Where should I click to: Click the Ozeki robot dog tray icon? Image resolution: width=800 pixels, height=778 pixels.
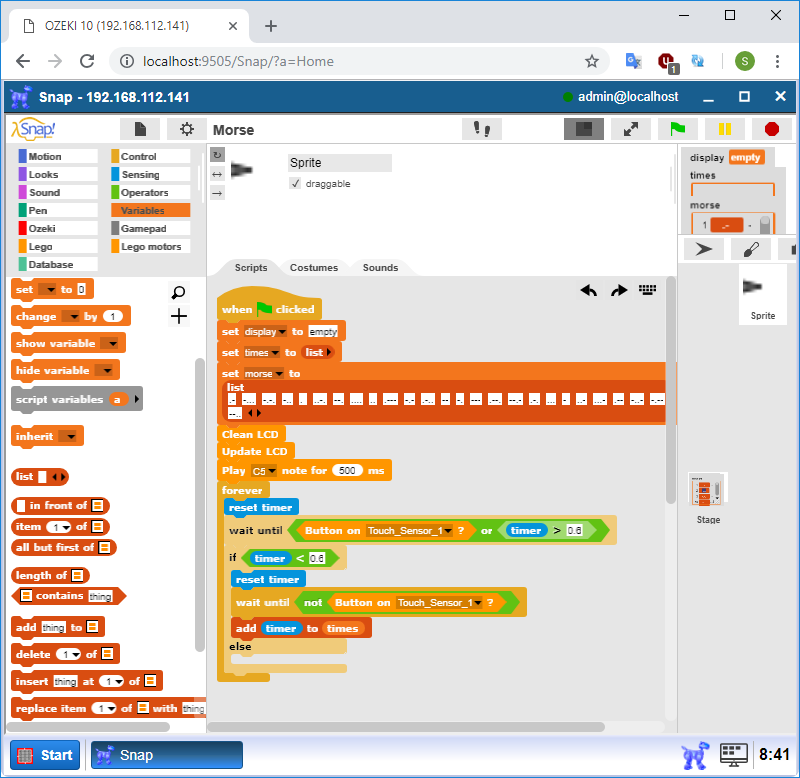(x=696, y=755)
